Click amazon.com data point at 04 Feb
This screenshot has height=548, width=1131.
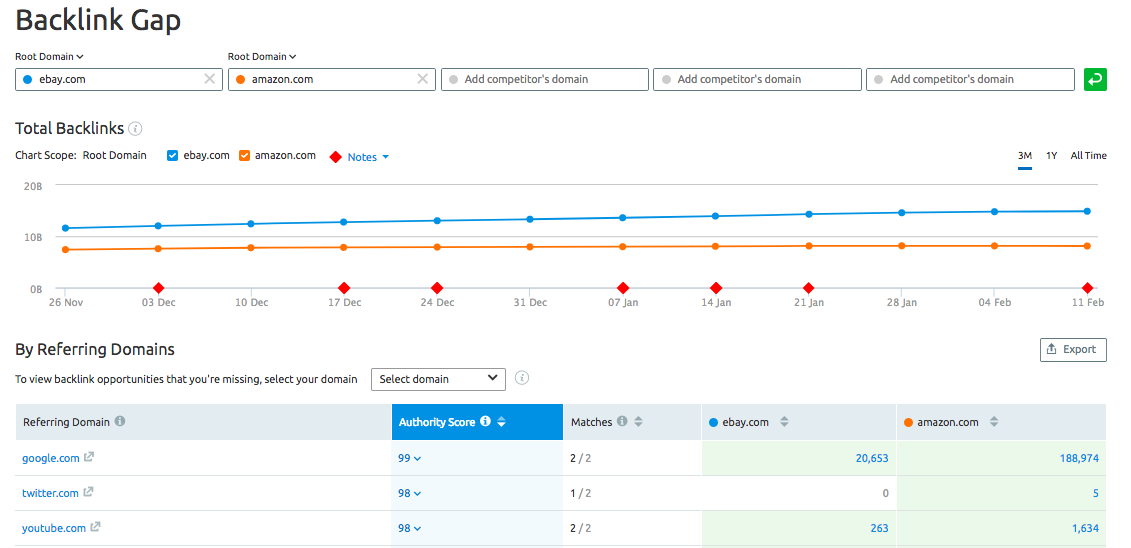pos(995,246)
